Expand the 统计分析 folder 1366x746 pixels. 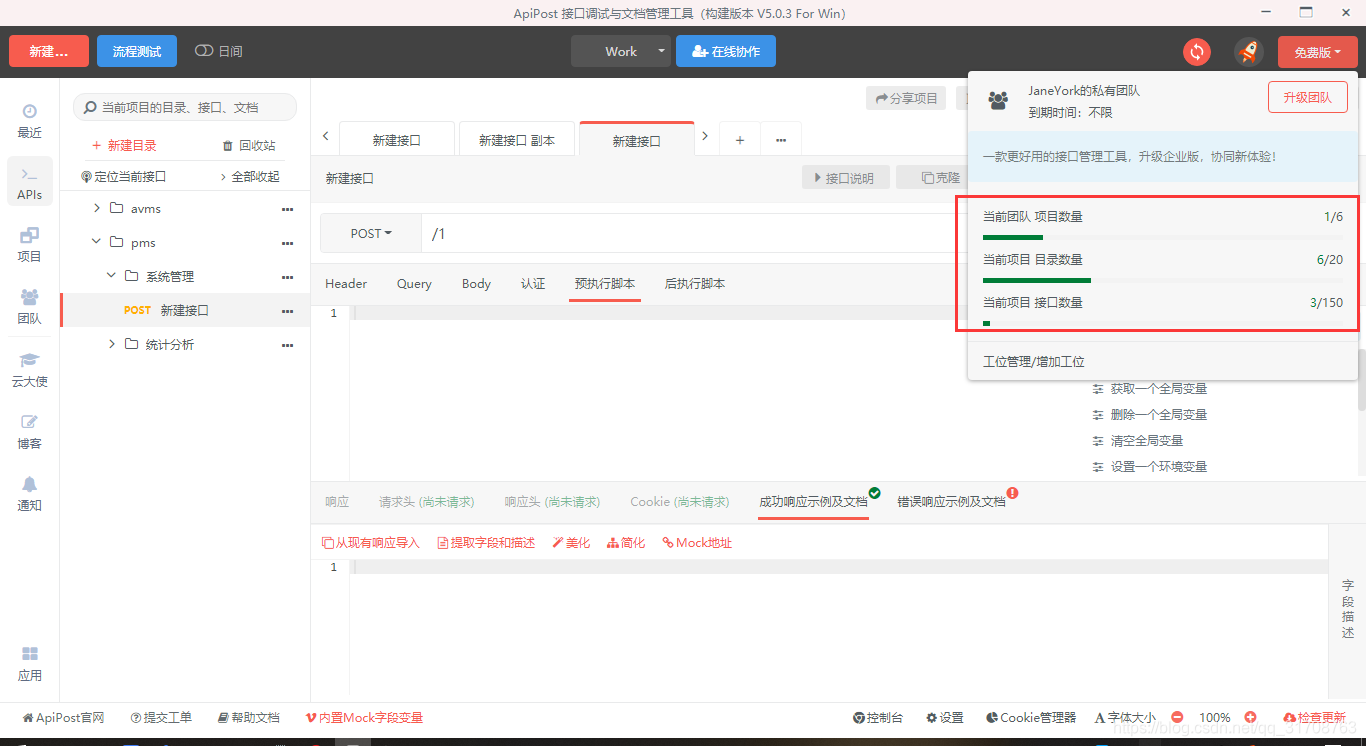112,345
